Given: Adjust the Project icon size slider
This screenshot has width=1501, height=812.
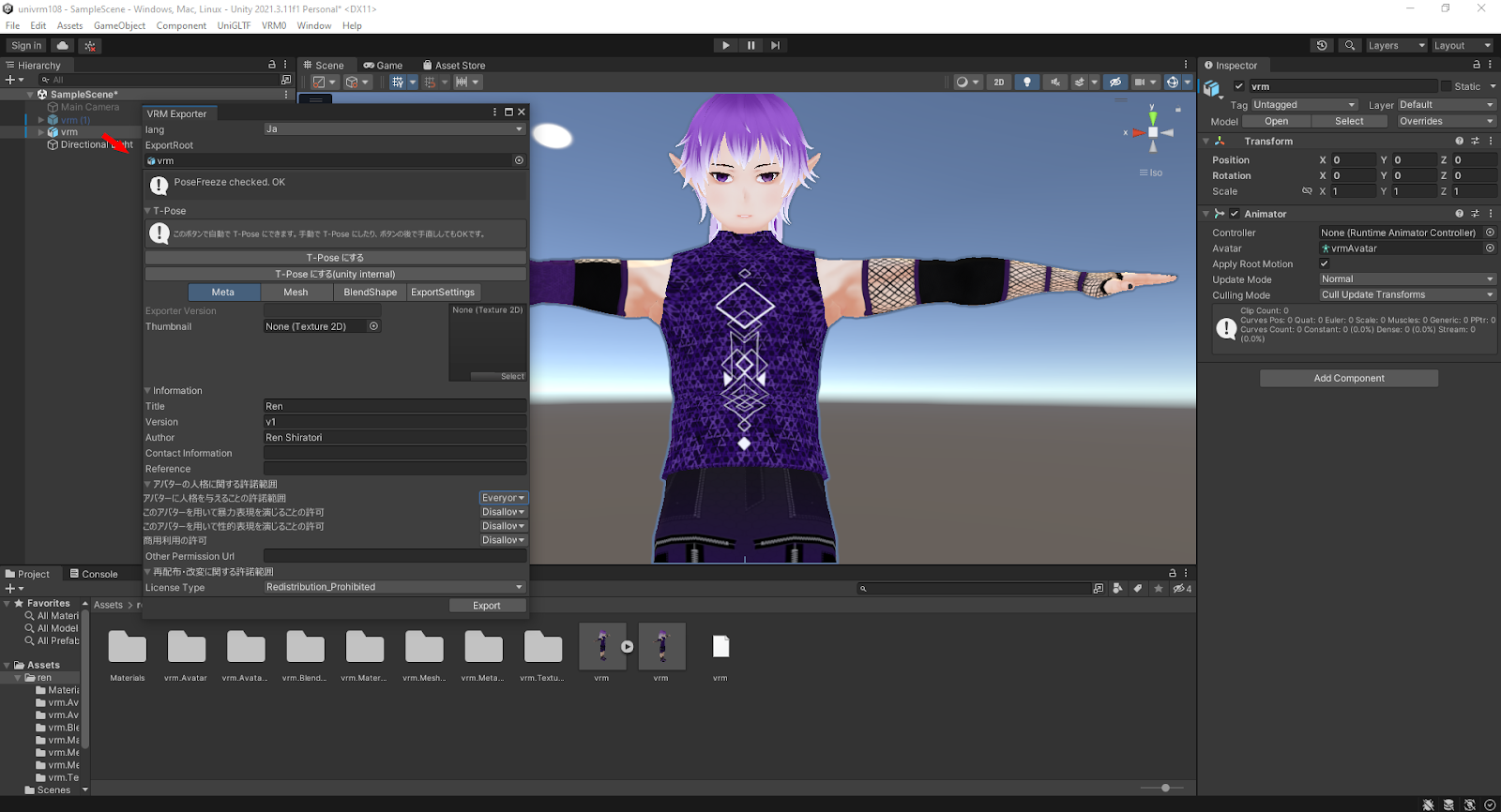Looking at the screenshot, I should (1165, 788).
